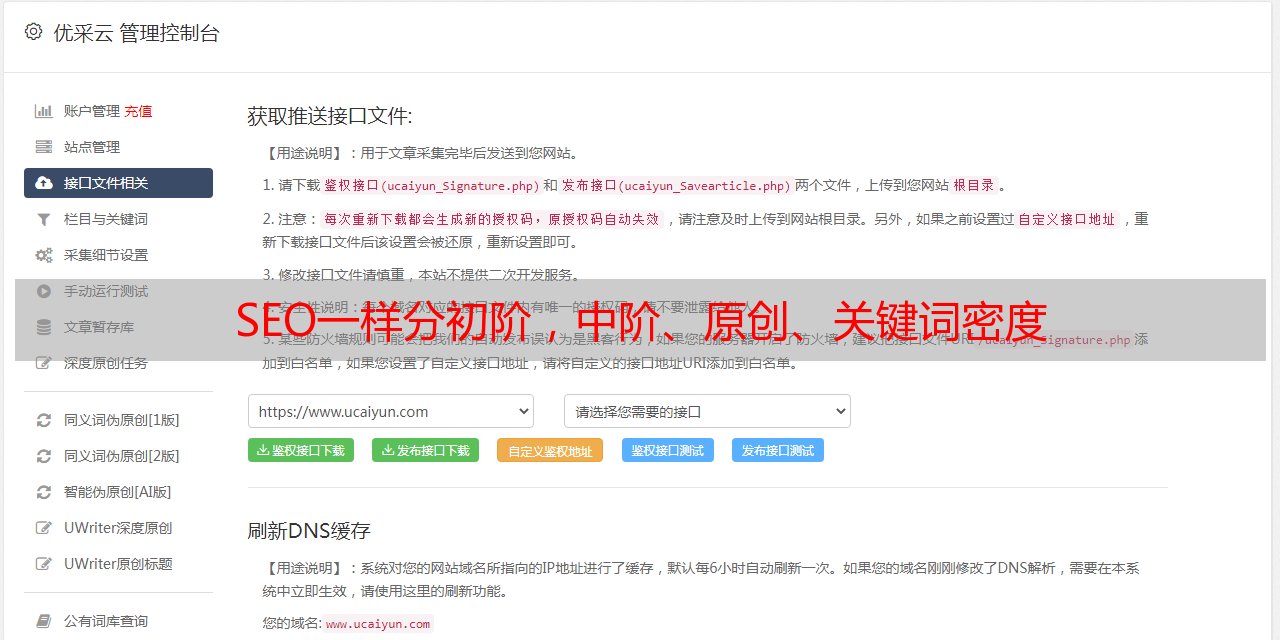Click the bar chart icon for 账户管理
The height and width of the screenshot is (640, 1280).
click(x=44, y=111)
